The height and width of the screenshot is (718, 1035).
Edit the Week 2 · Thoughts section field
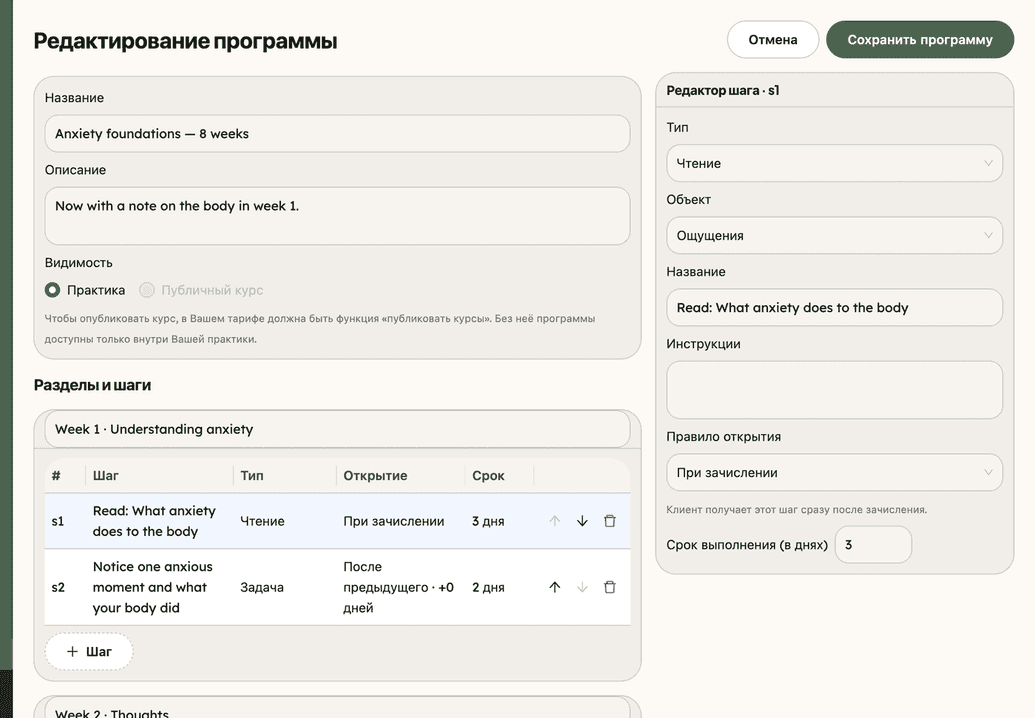click(337, 709)
